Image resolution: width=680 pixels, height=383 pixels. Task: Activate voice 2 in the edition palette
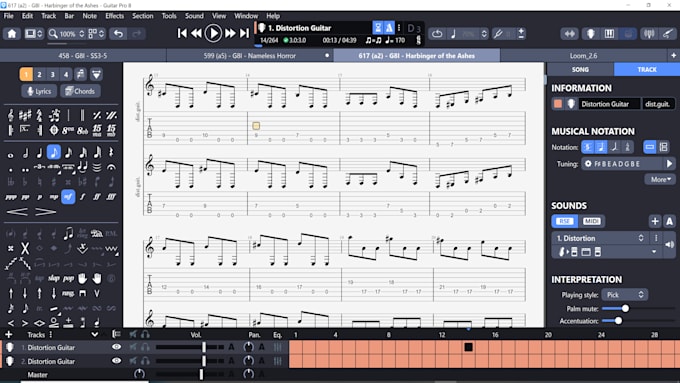pyautogui.click(x=39, y=74)
